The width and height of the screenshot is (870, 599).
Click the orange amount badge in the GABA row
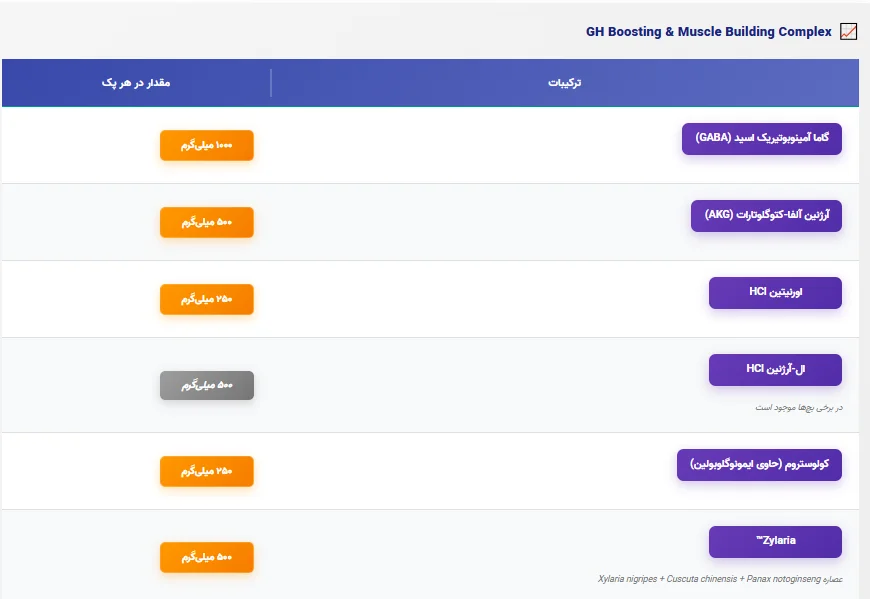[207, 145]
